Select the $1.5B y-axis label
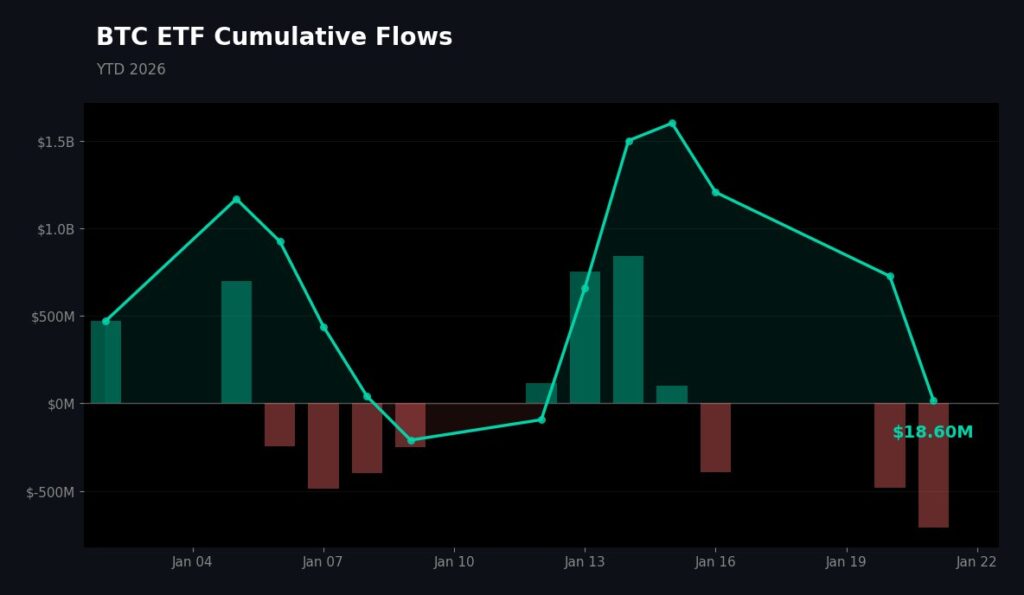Image resolution: width=1024 pixels, height=595 pixels. click(55, 142)
